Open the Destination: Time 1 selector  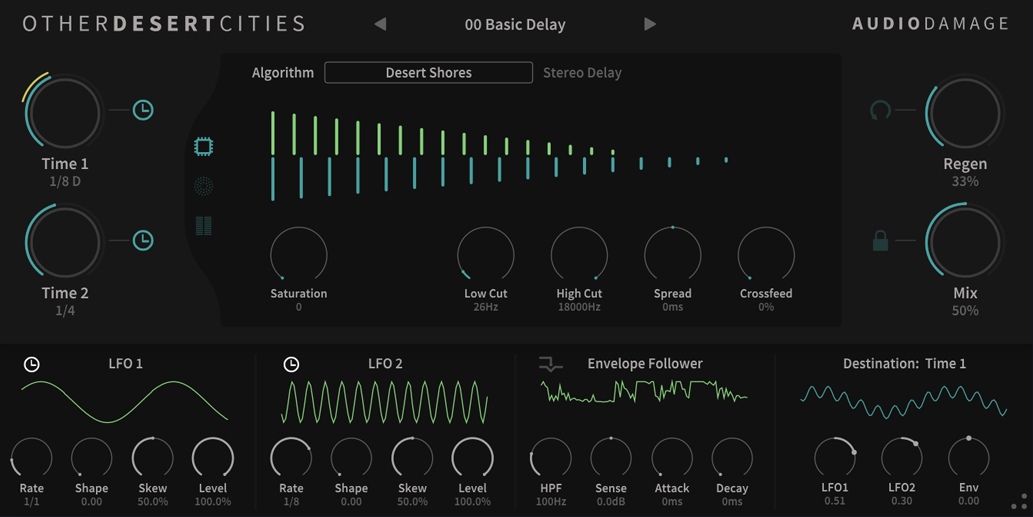point(904,364)
